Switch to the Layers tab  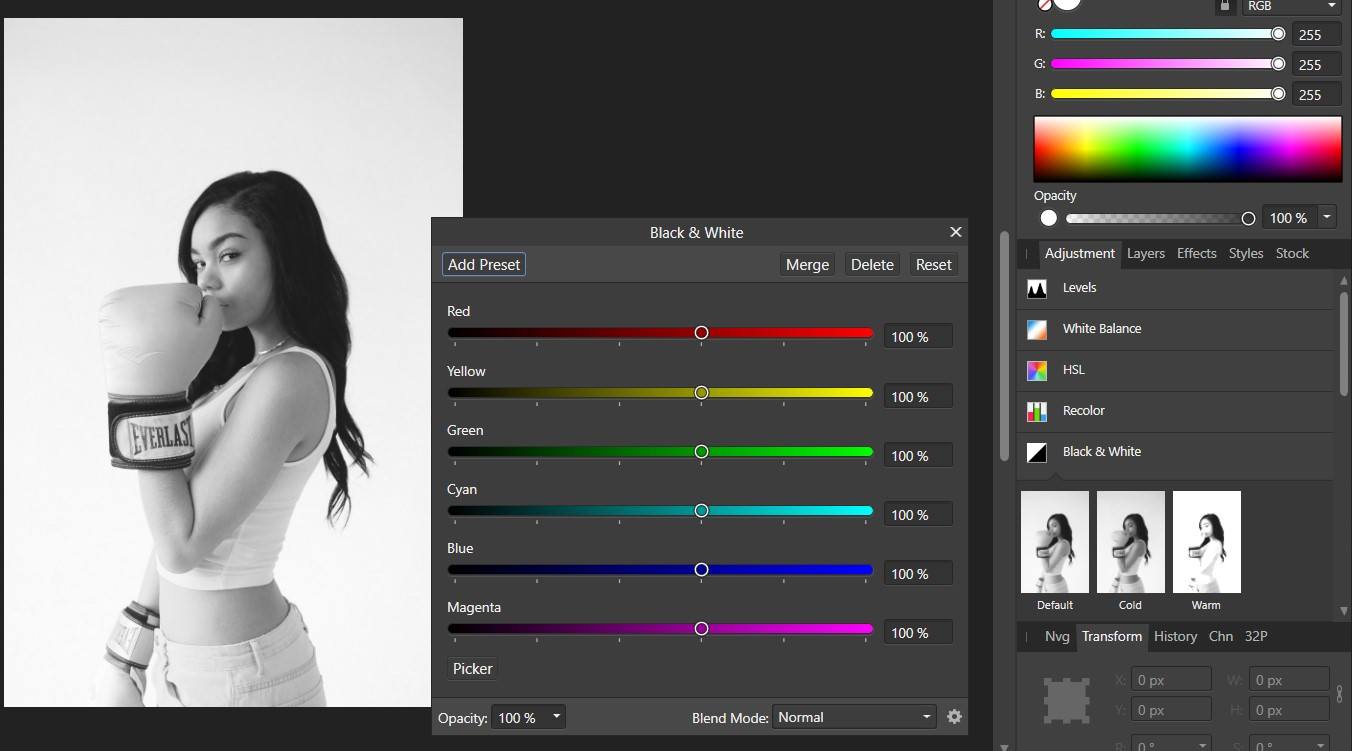tap(1145, 253)
